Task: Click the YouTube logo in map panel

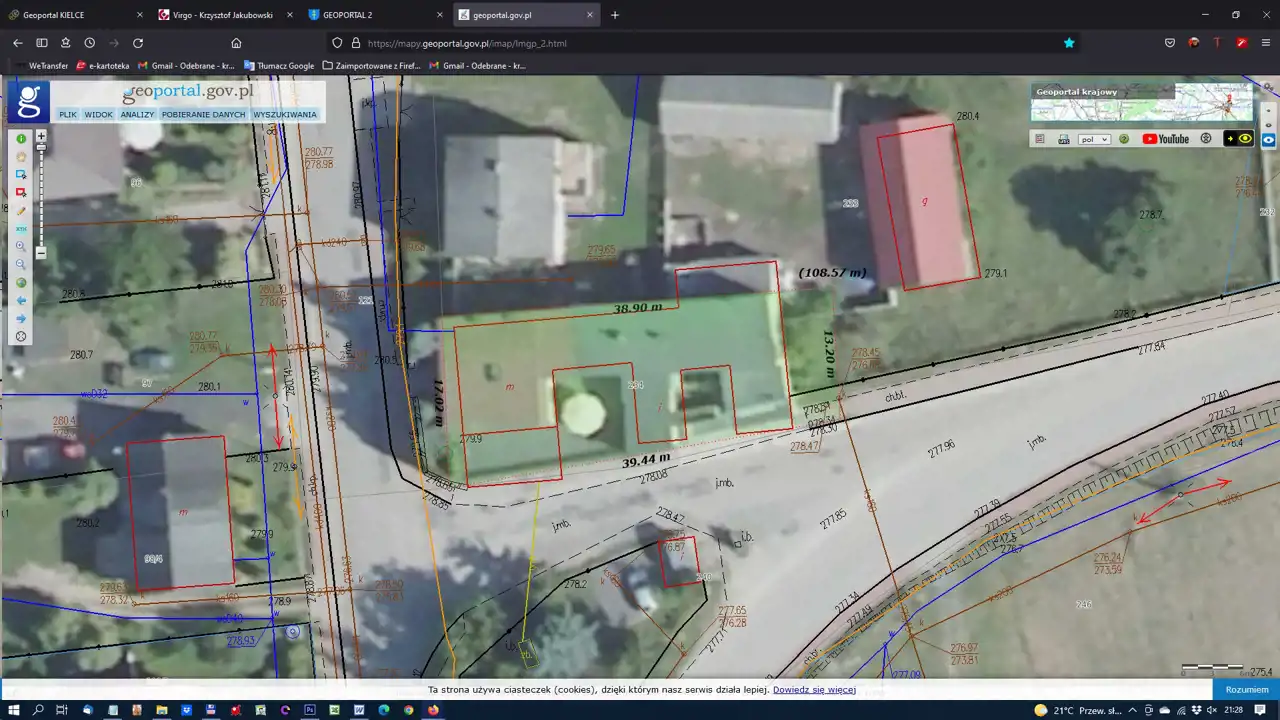Action: [1166, 139]
